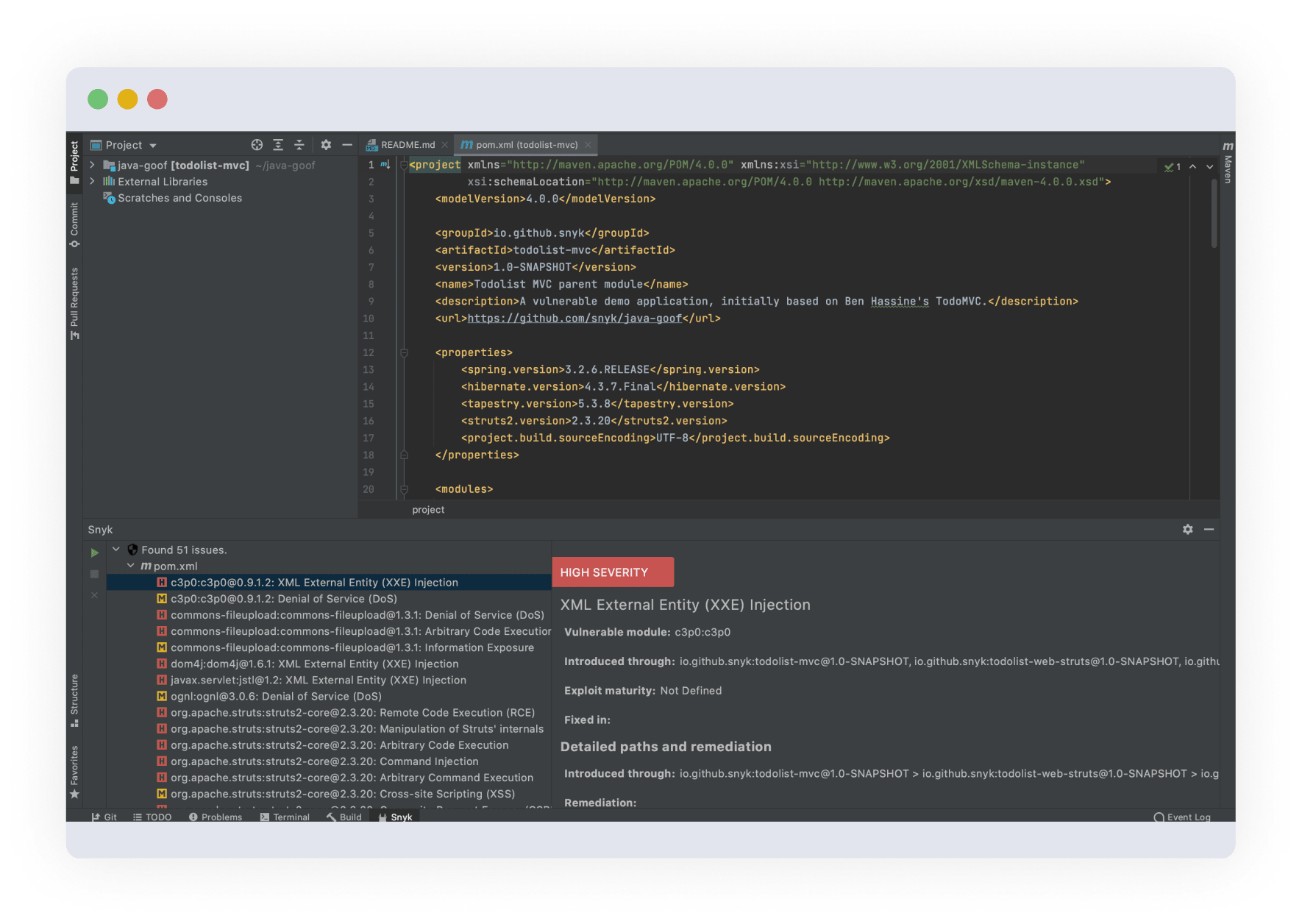Select ognl Denial of Service issue

point(329,696)
